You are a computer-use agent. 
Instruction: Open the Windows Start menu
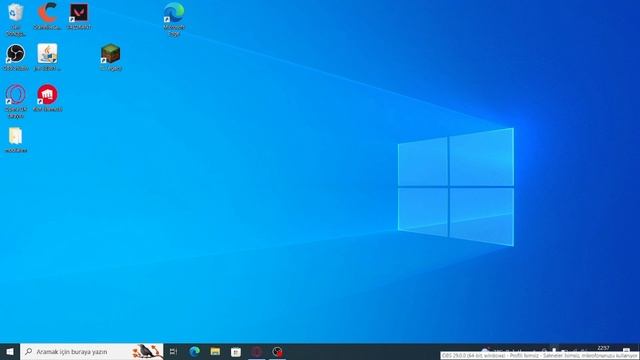click(10, 352)
